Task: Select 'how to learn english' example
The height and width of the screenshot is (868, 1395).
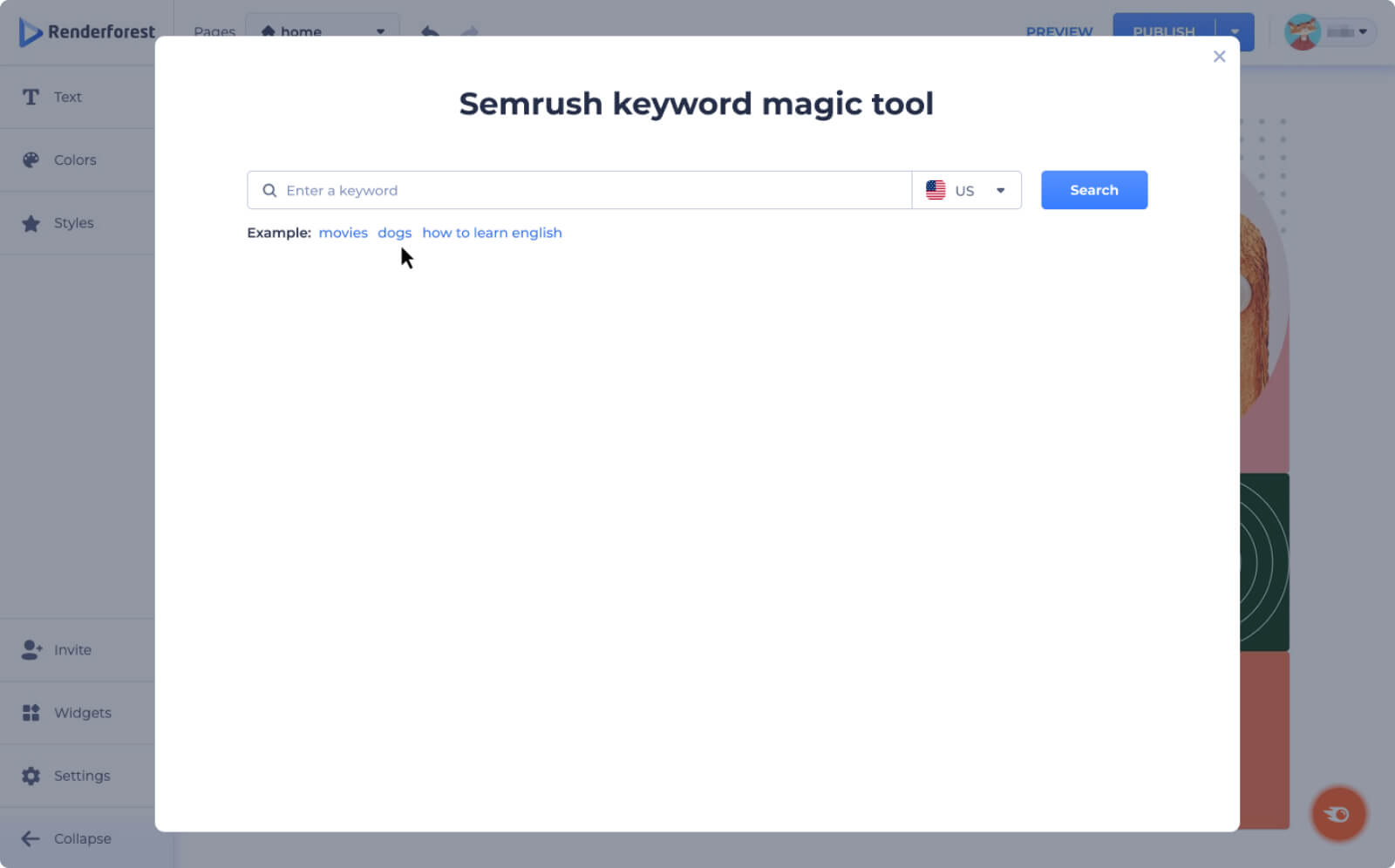Action: [492, 233]
